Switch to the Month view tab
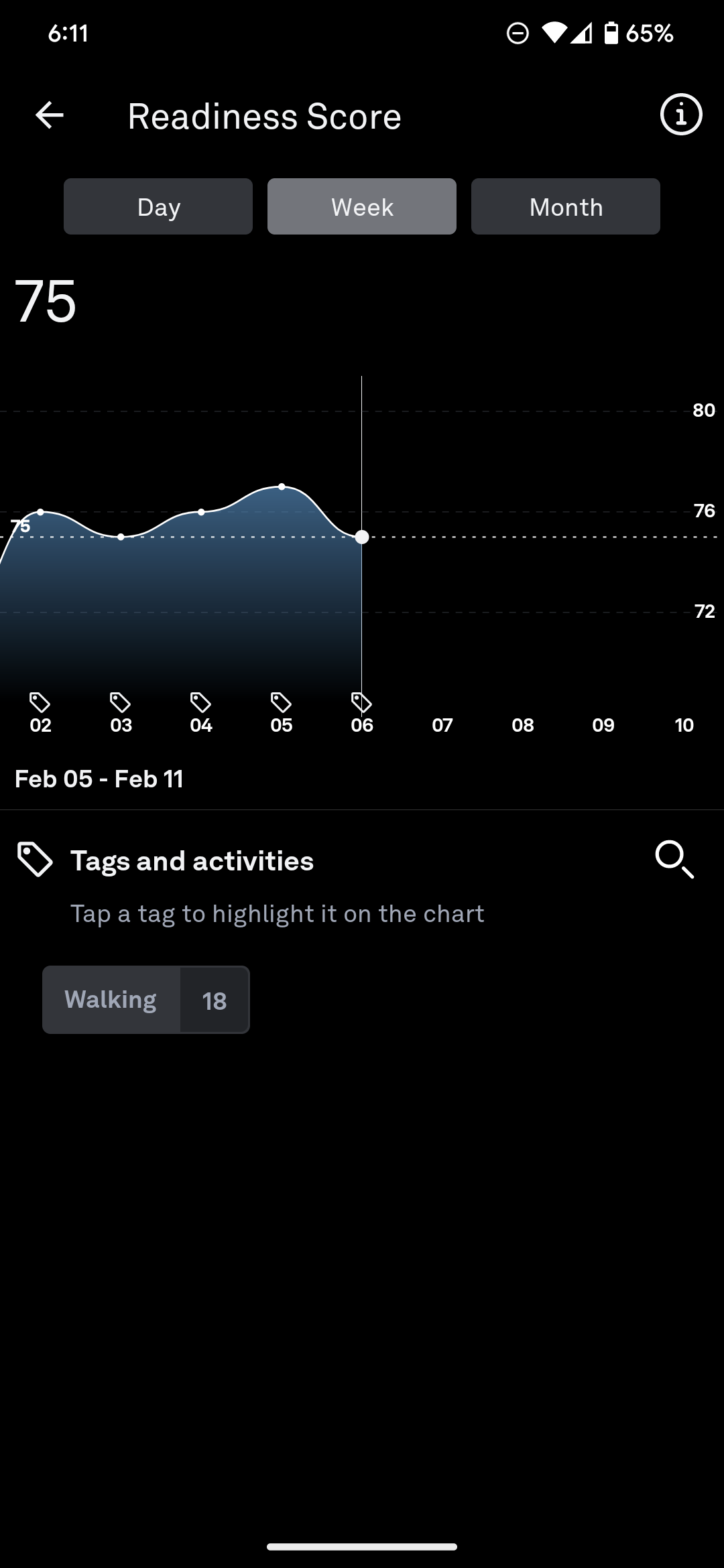724x1568 pixels. point(566,206)
